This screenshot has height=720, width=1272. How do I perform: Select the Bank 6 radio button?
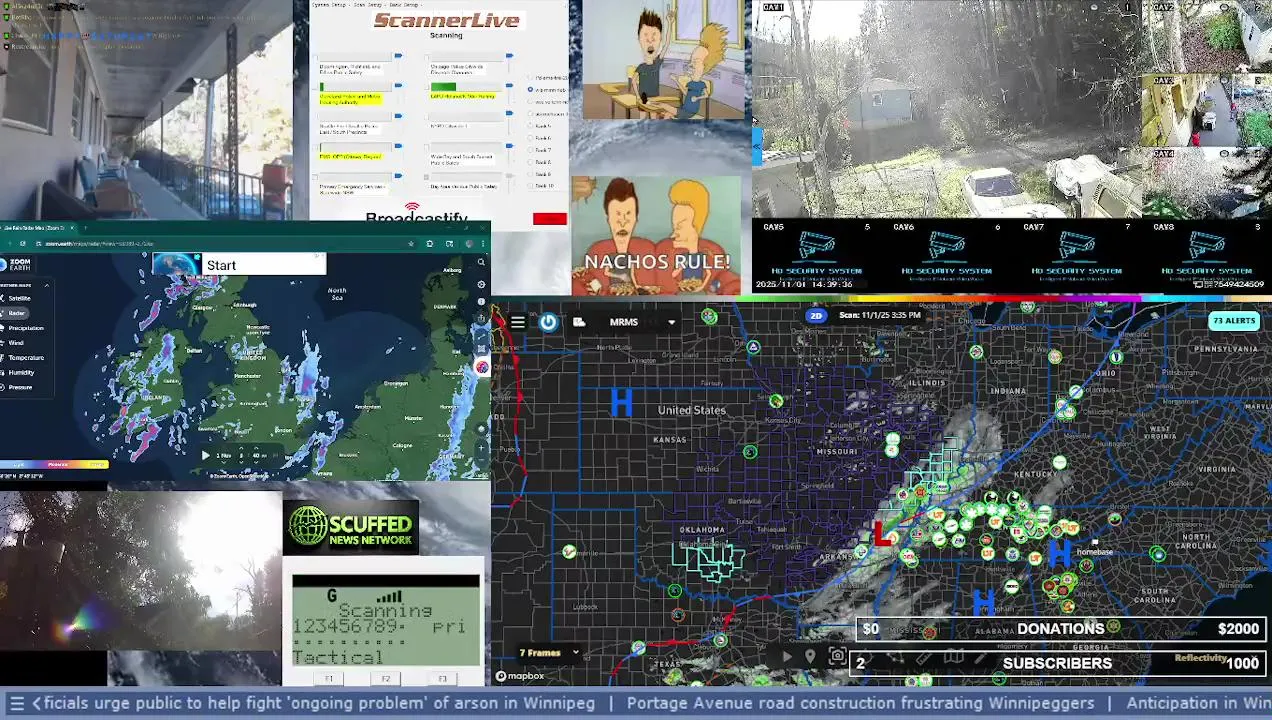(x=530, y=138)
